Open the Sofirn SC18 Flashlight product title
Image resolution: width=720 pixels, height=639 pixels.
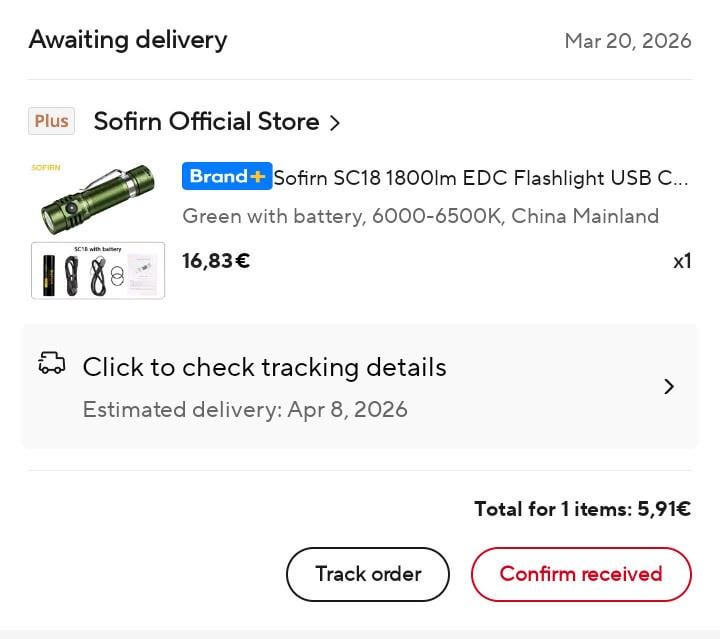[481, 178]
